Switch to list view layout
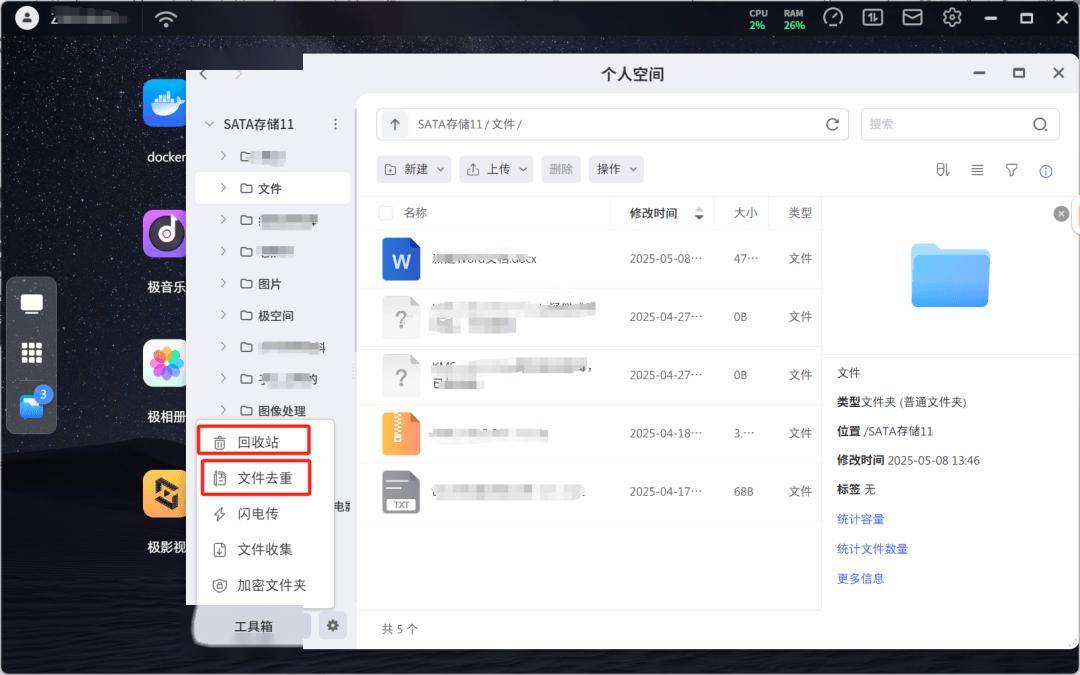Screen dimensions: 1080x675 [x=977, y=169]
